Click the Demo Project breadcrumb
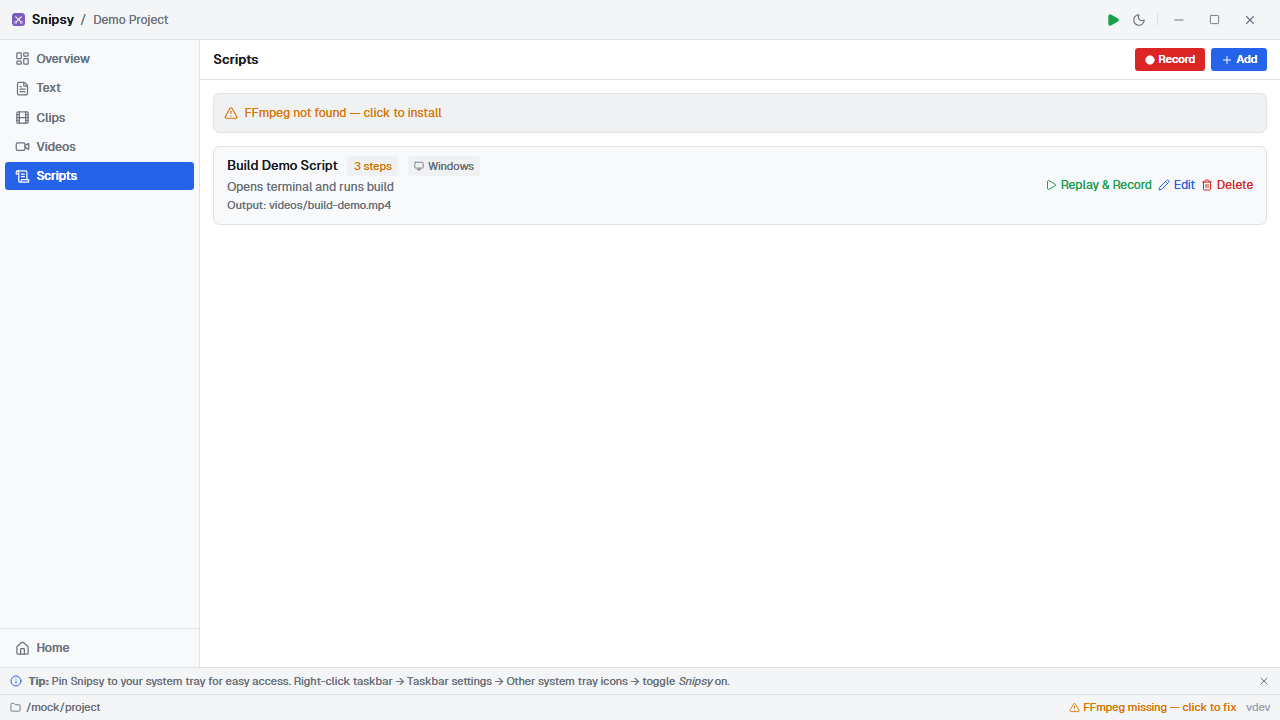 pyautogui.click(x=131, y=20)
